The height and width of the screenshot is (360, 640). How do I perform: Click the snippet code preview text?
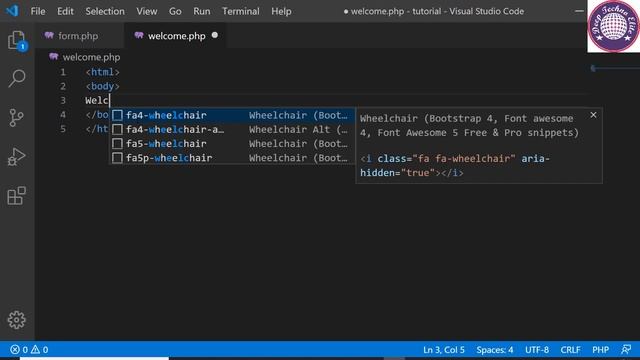click(x=455, y=166)
